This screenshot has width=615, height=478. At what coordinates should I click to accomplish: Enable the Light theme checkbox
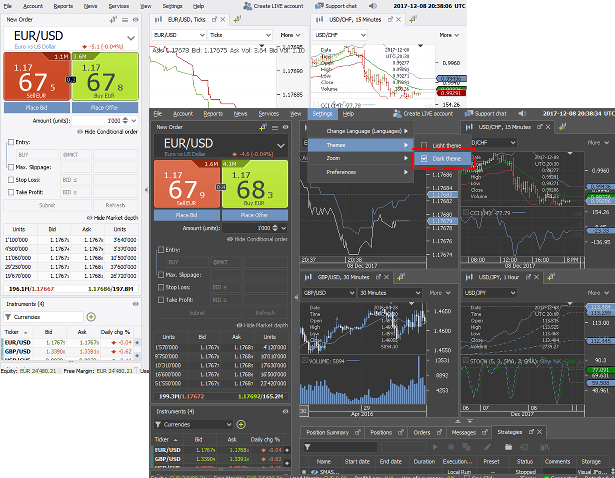(x=423, y=146)
